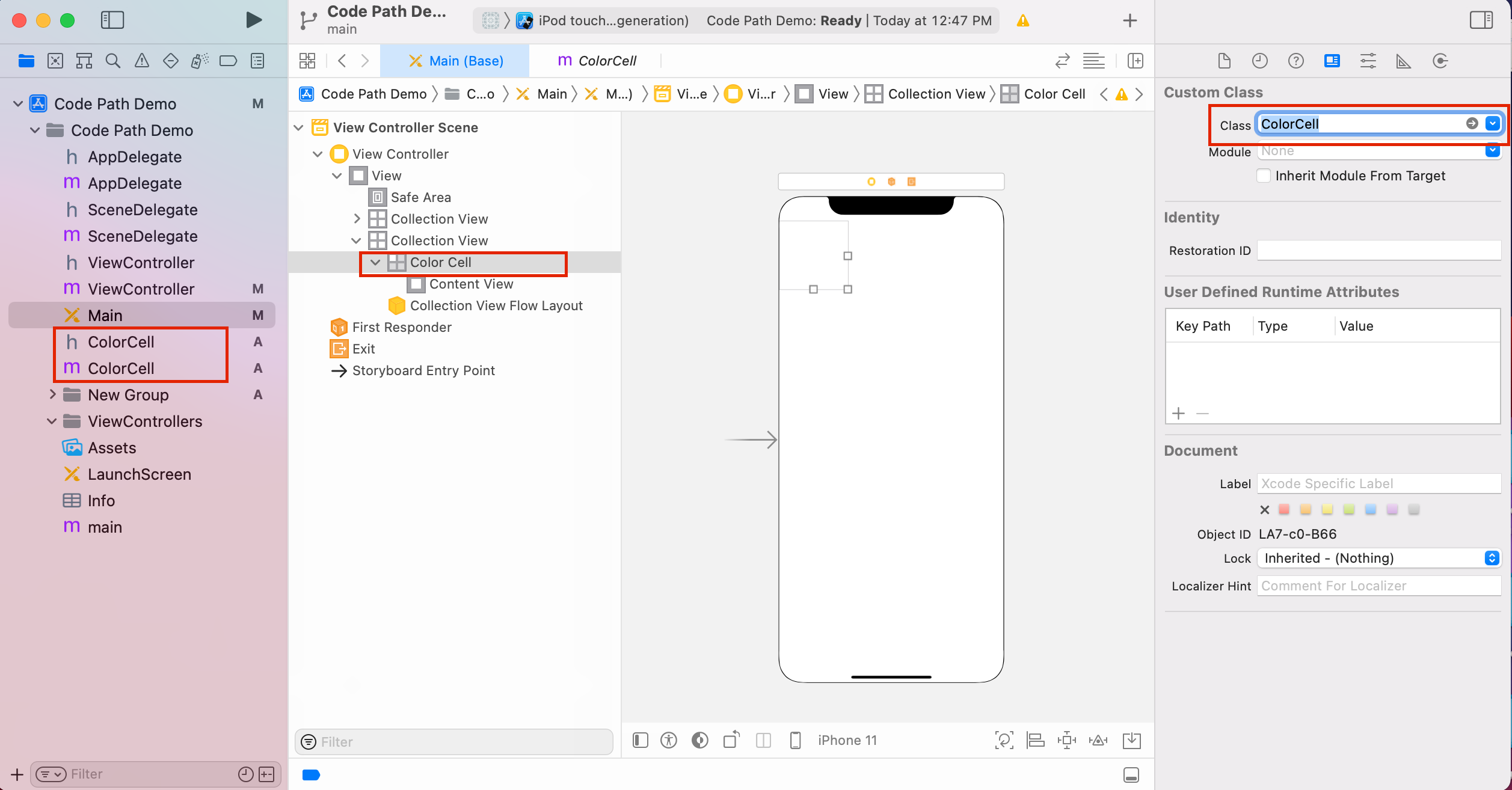Open the Quick Help inspector
Image resolution: width=1512 pixels, height=790 pixels.
[x=1295, y=61]
